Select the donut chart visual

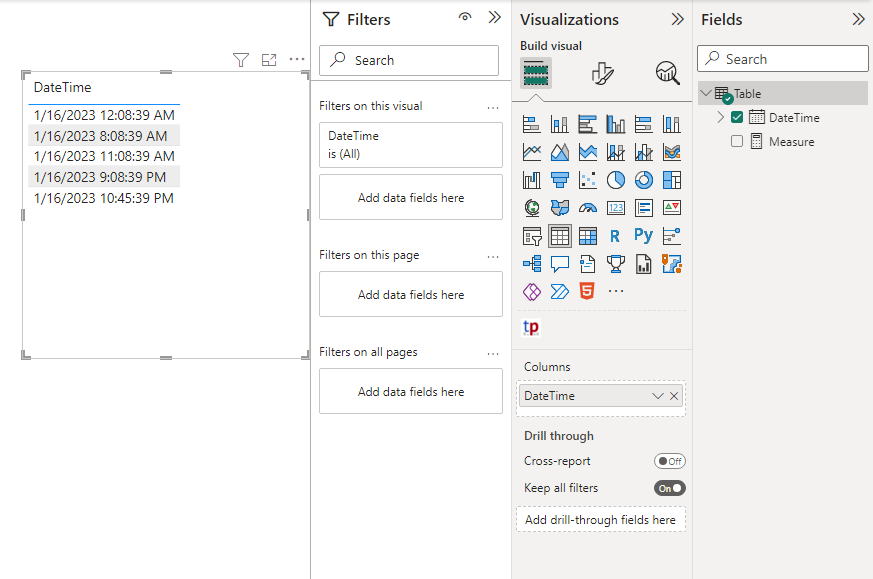(x=644, y=180)
